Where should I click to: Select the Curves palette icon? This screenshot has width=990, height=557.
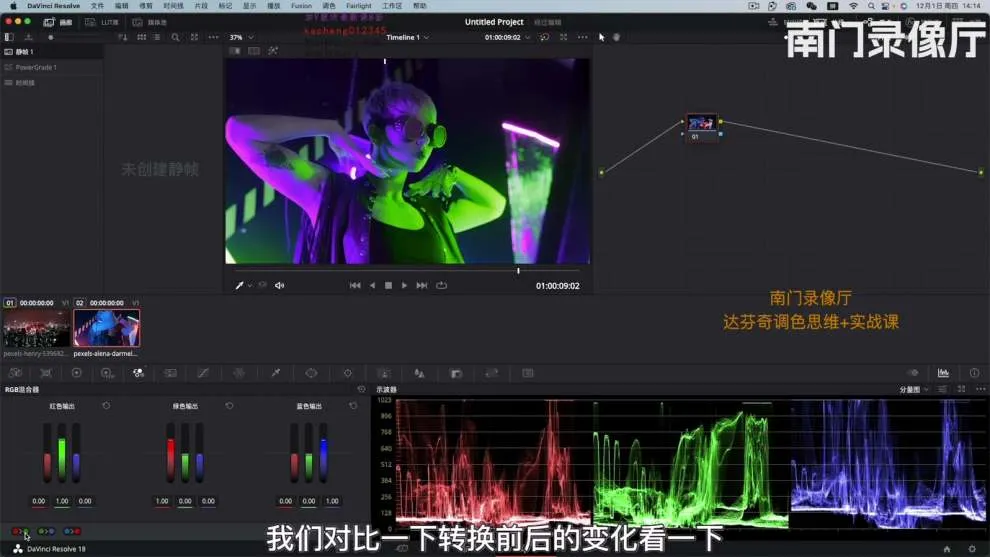pyautogui.click(x=203, y=373)
